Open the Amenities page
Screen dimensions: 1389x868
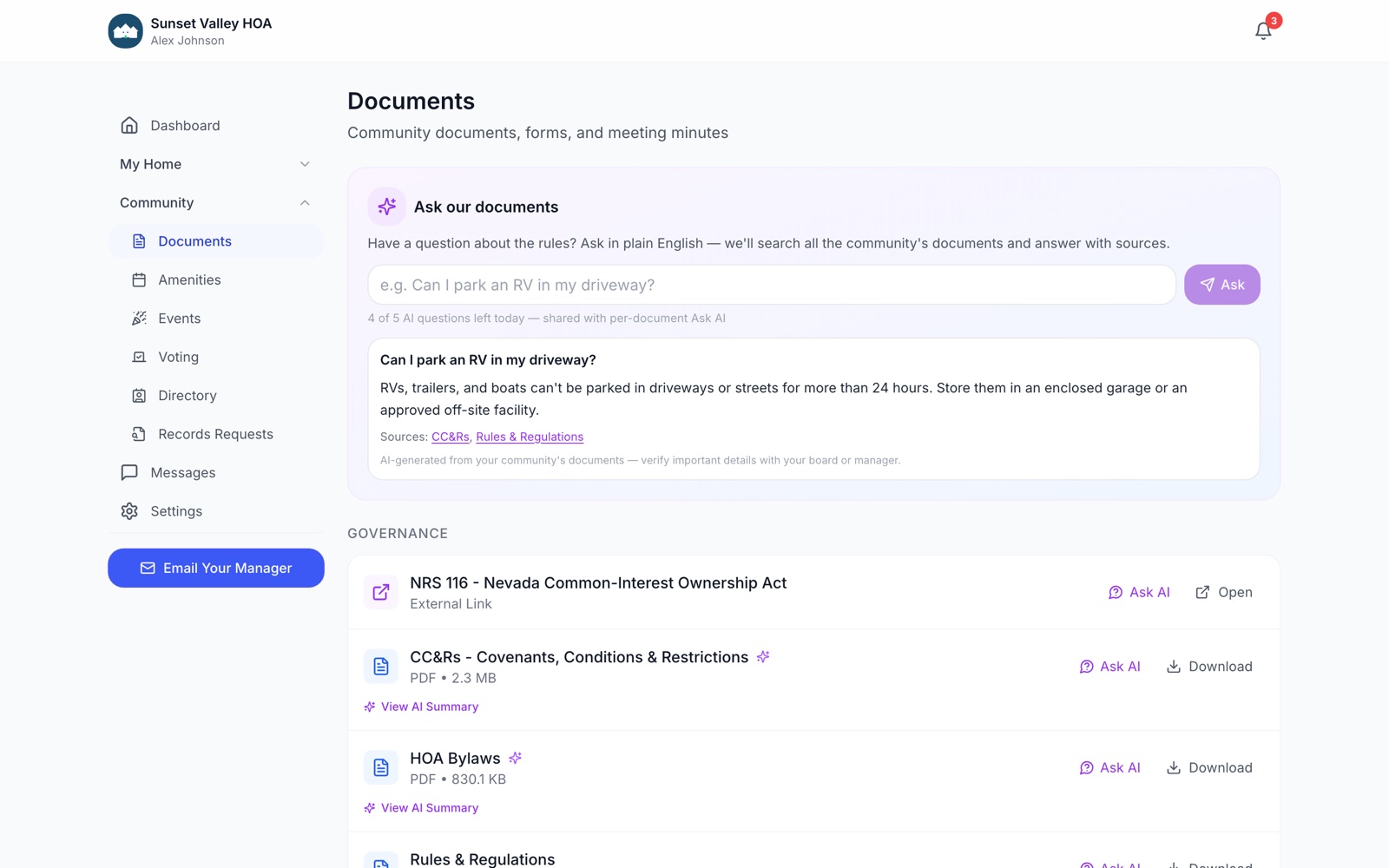[x=215, y=279]
